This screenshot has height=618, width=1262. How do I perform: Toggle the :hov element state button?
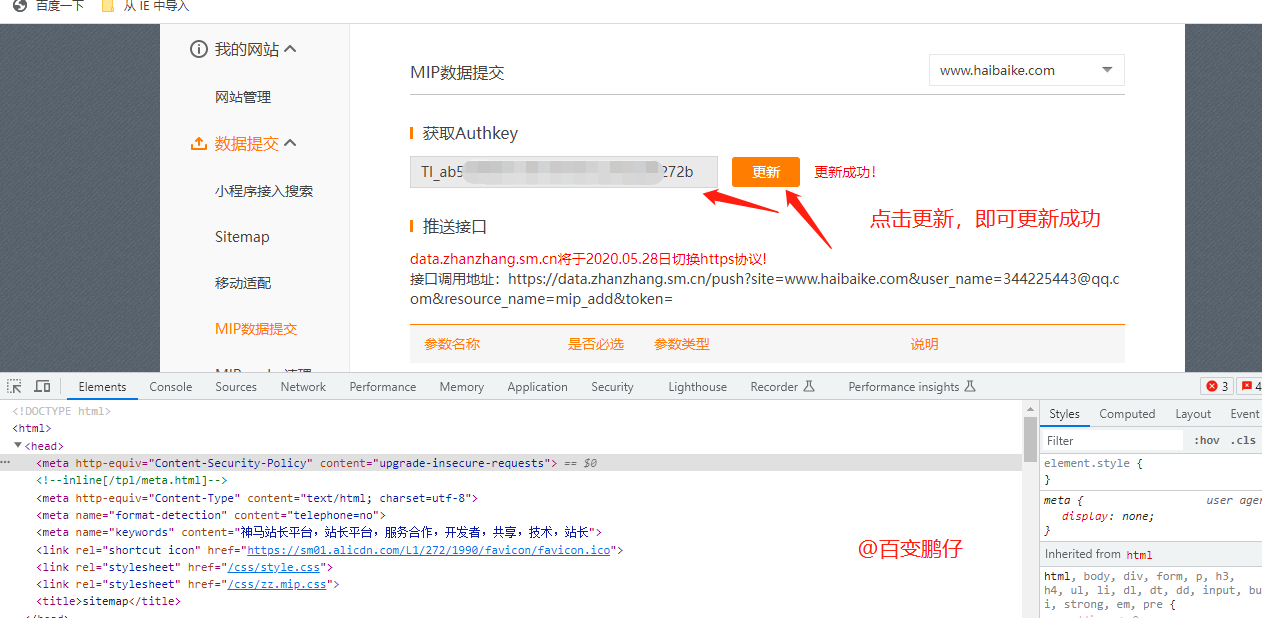click(x=1207, y=441)
